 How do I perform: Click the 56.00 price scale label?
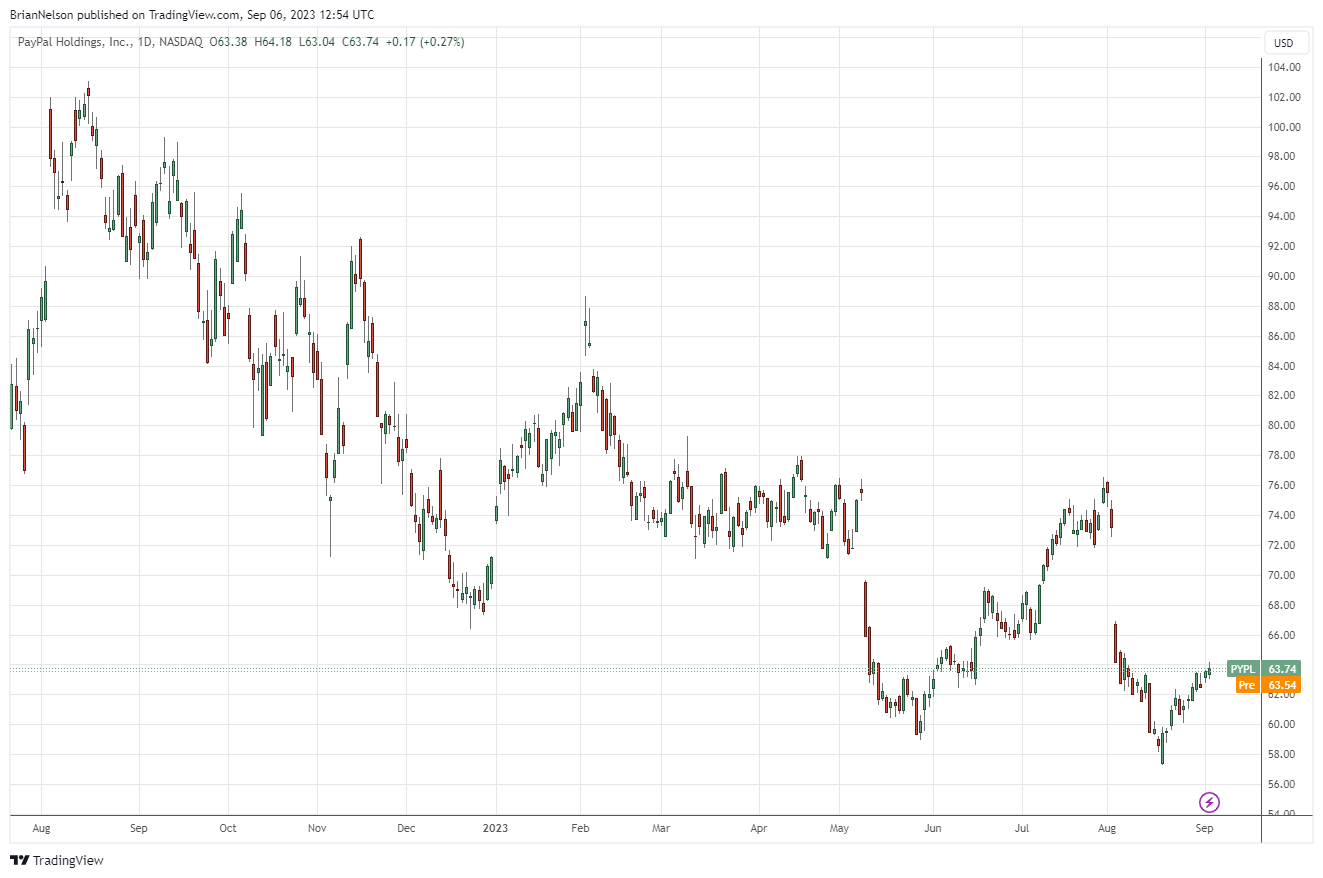[x=1283, y=784]
